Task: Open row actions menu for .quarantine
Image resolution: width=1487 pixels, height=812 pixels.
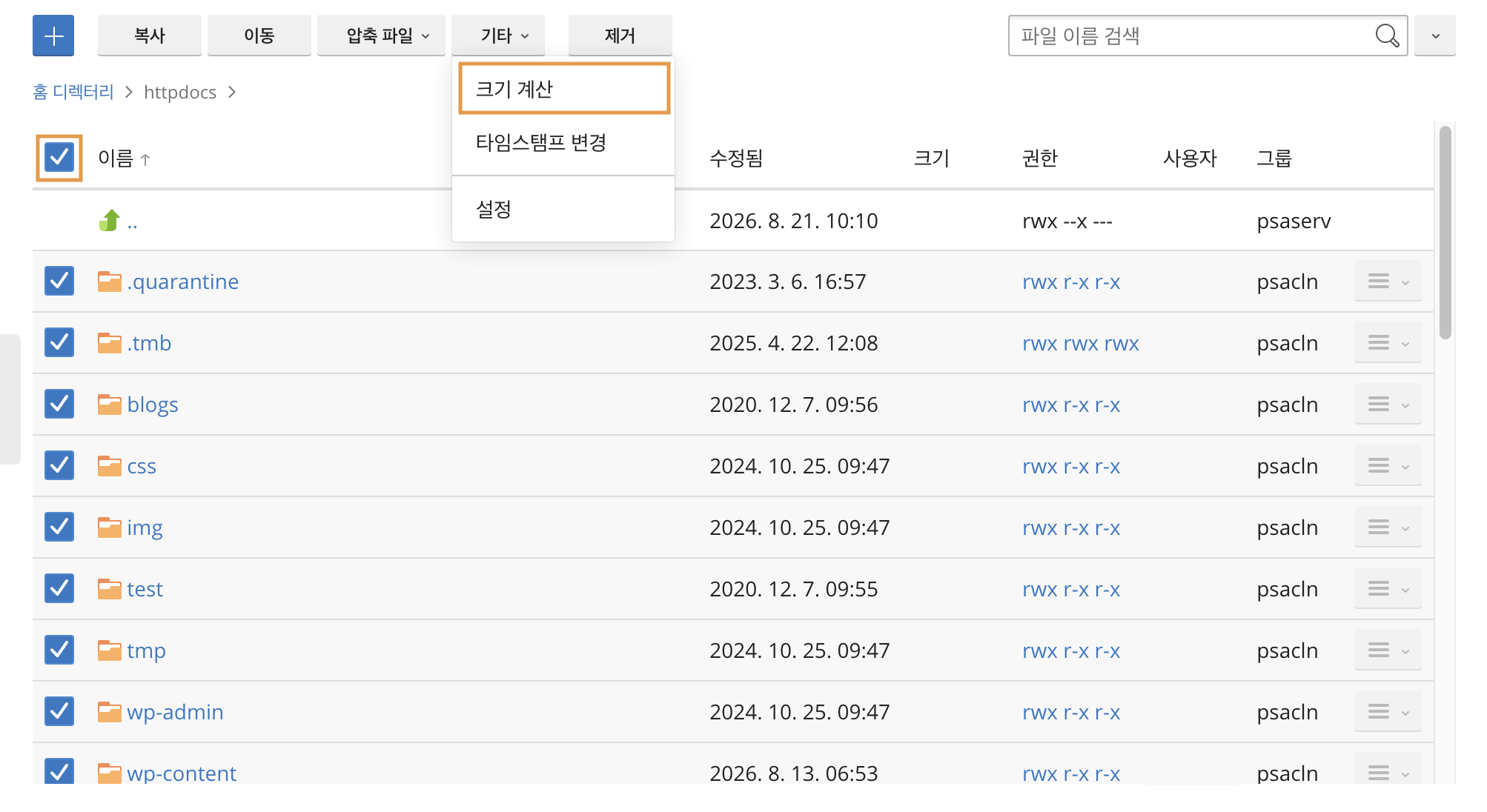Action: tap(1388, 282)
